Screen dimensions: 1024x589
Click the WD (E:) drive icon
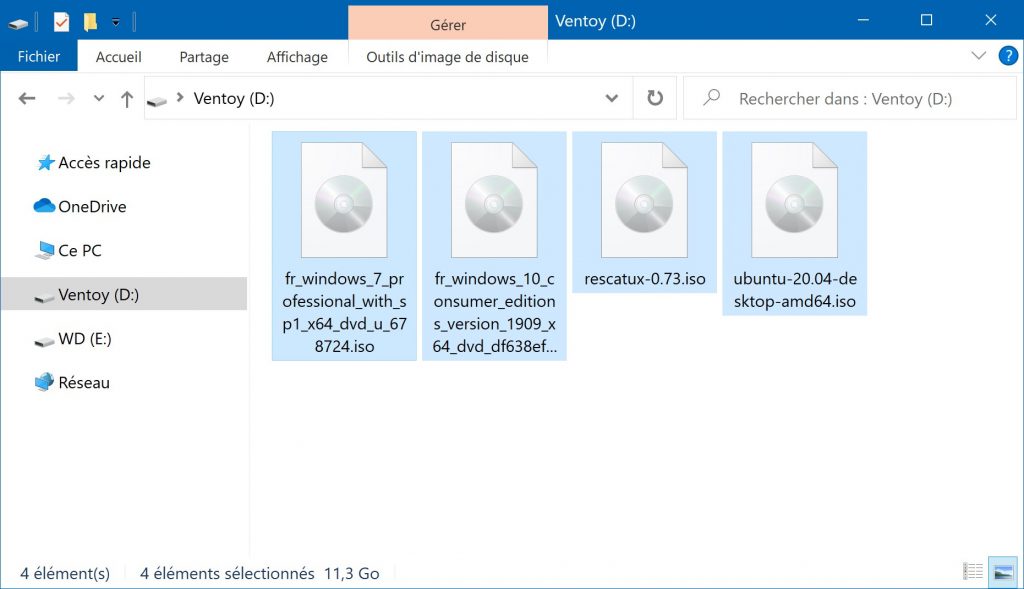44,341
